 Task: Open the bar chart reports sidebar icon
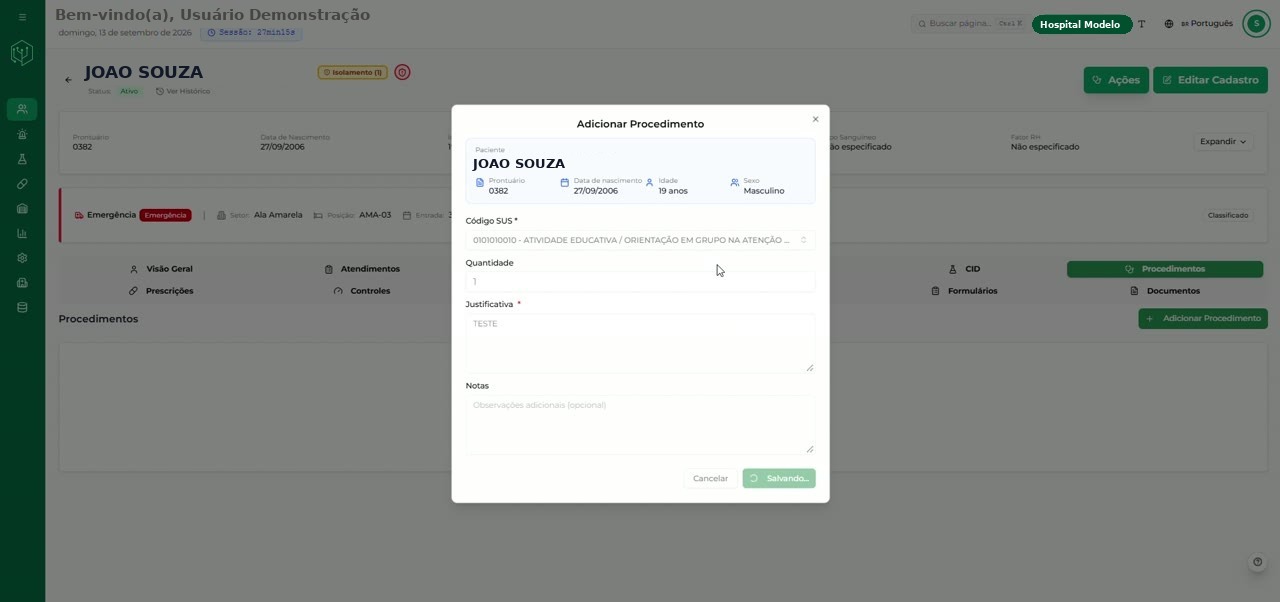(22, 233)
